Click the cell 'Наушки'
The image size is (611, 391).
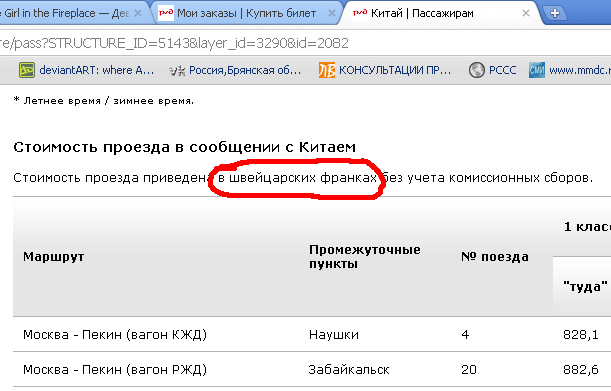point(334,334)
